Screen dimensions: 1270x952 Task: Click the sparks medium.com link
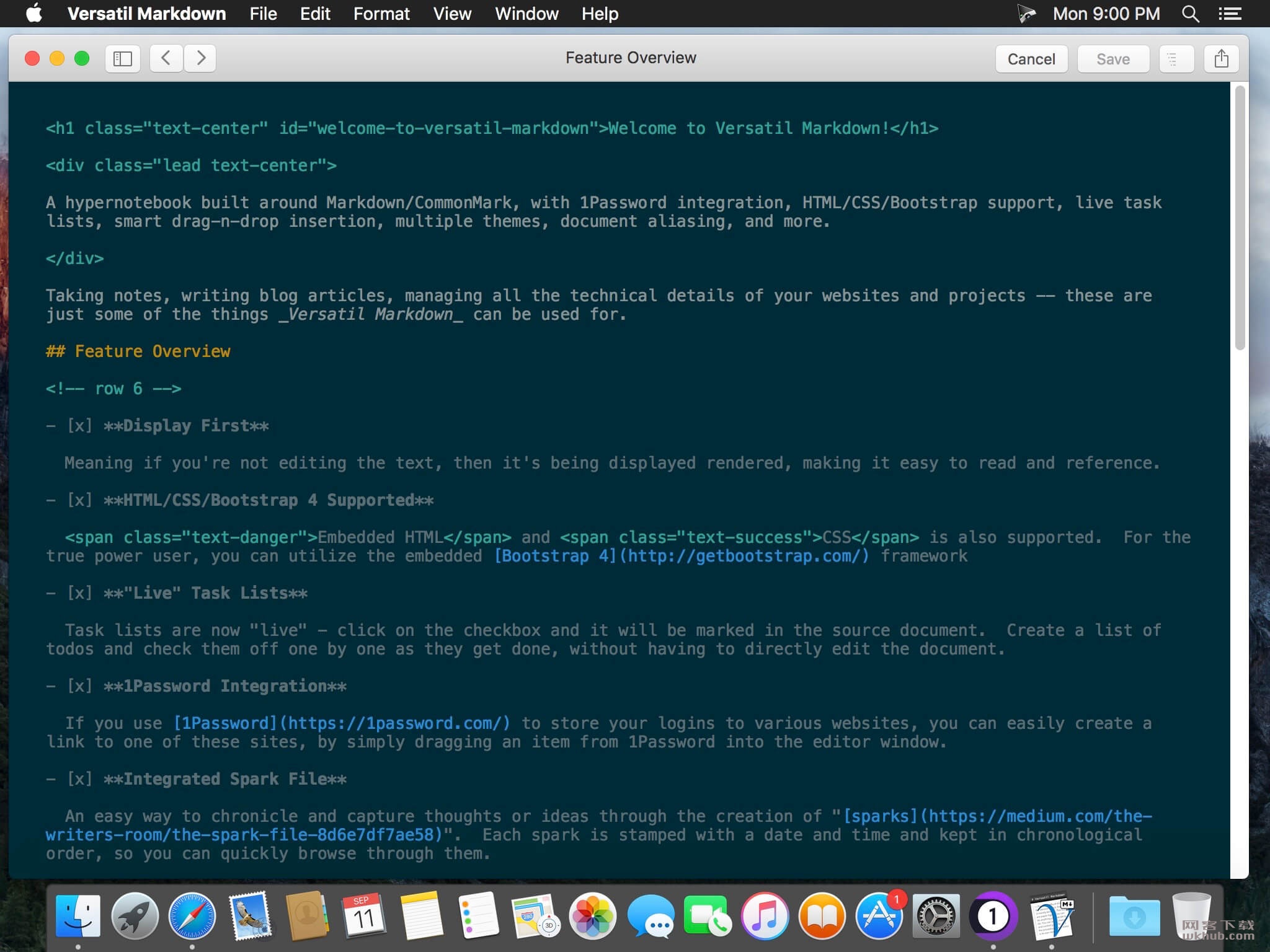click(599, 826)
